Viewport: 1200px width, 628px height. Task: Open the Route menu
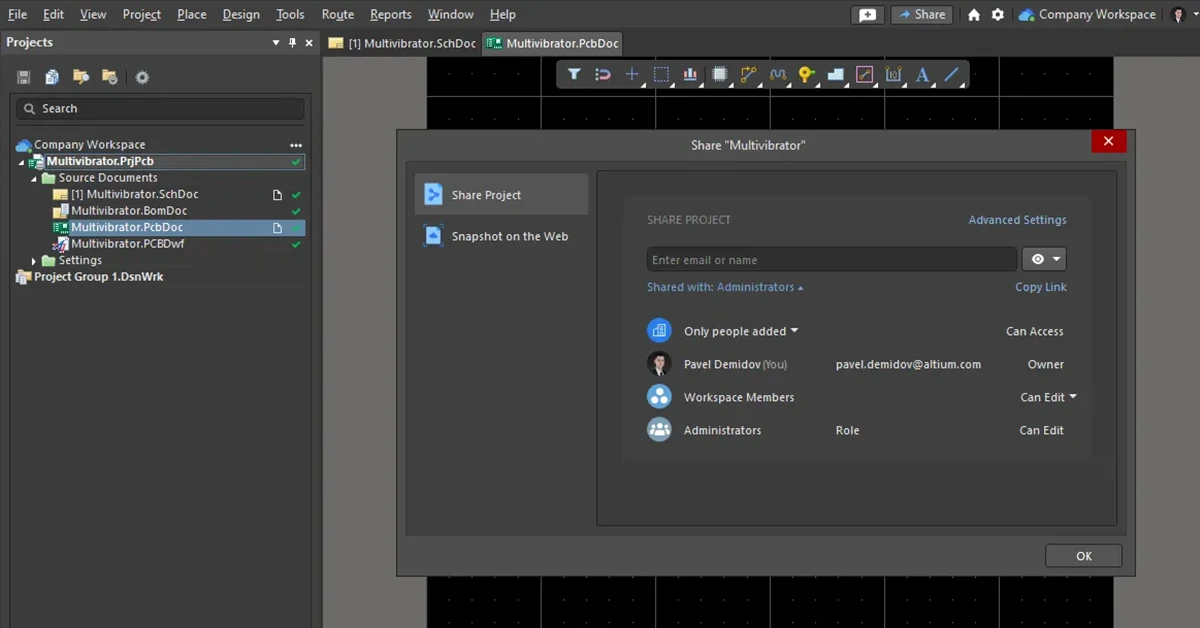click(x=337, y=15)
